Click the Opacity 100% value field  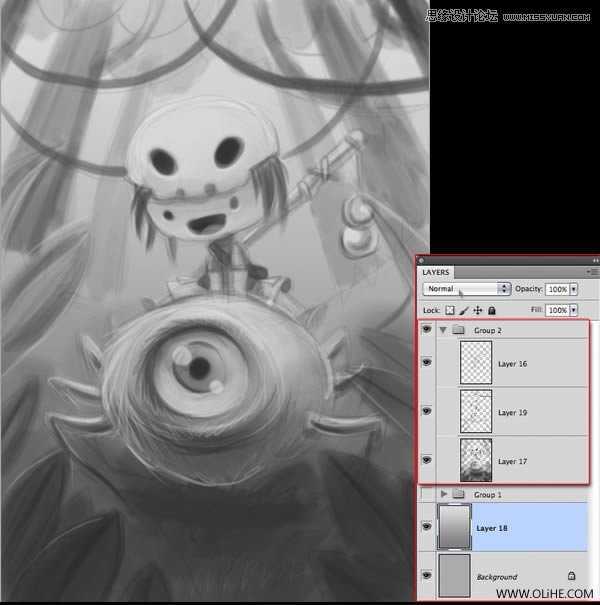pos(558,289)
